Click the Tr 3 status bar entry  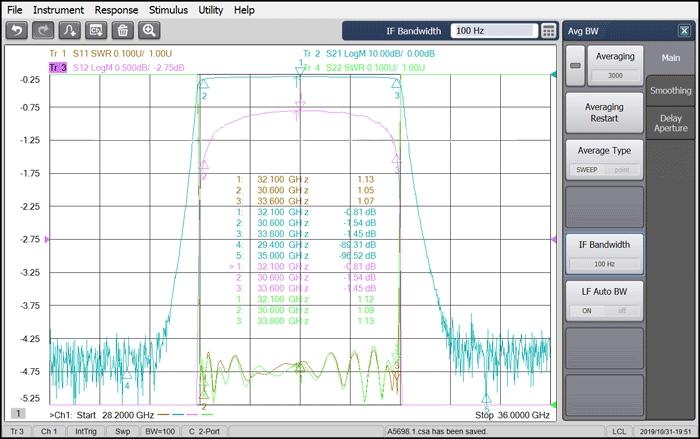point(17,431)
